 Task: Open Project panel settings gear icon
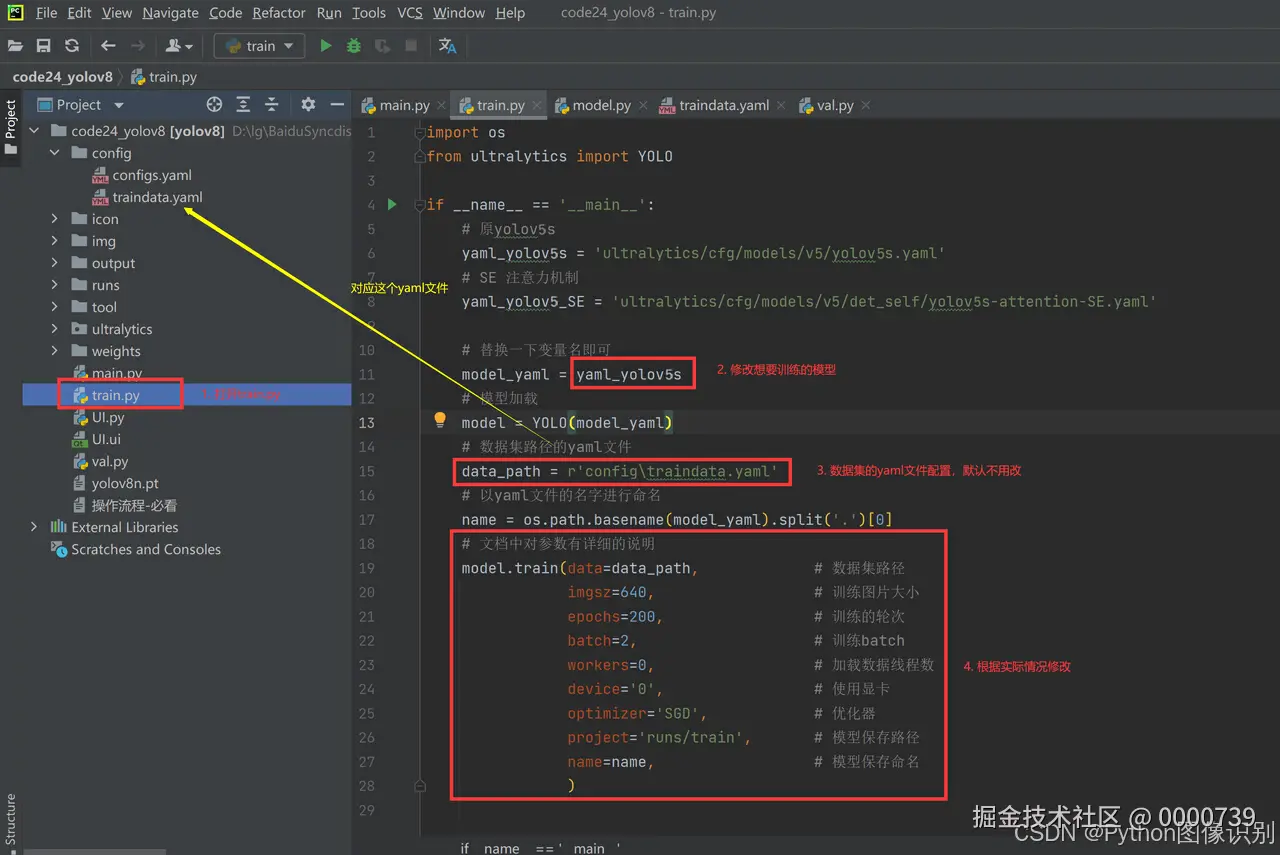coord(308,105)
